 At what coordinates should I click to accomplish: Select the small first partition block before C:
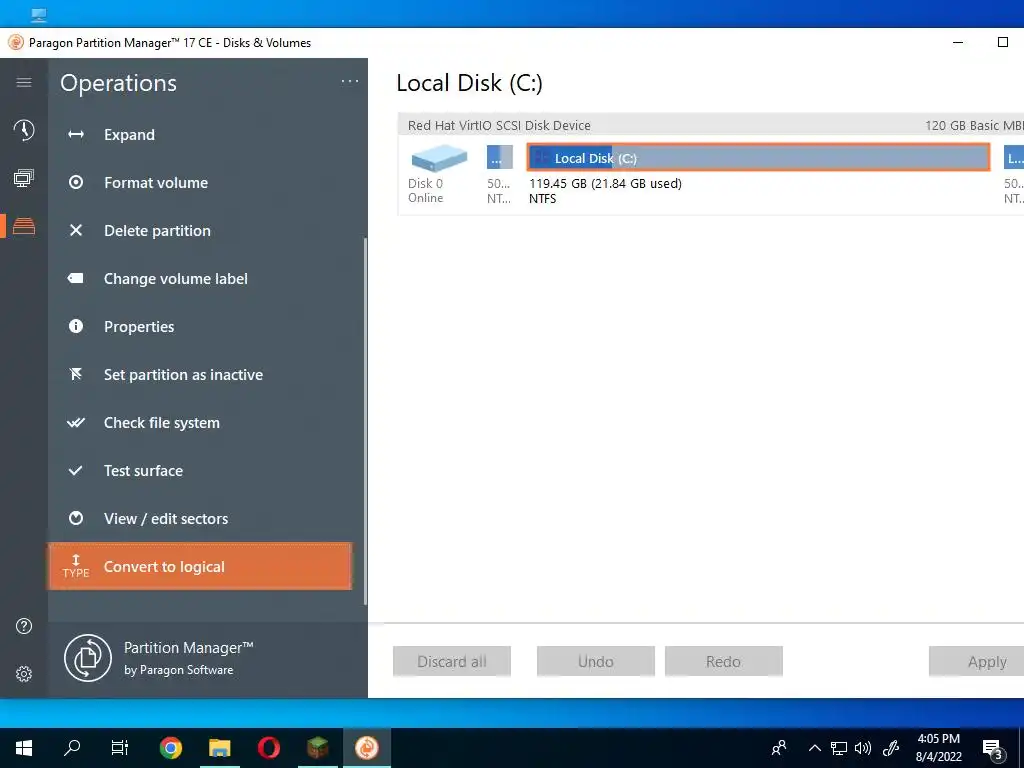[x=500, y=157]
